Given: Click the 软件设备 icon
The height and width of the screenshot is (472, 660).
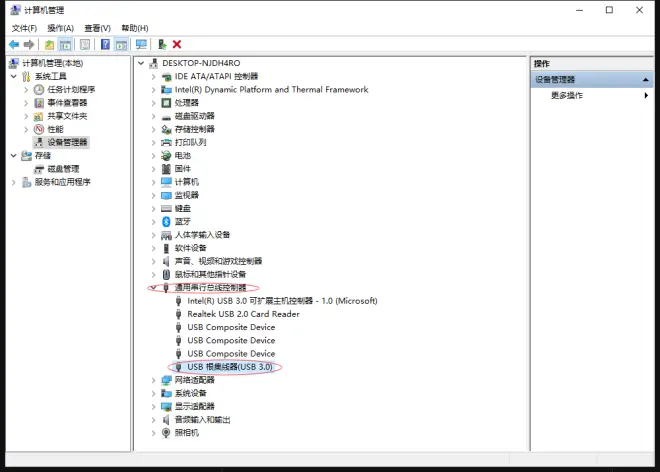Looking at the screenshot, I should pyautogui.click(x=166, y=248).
